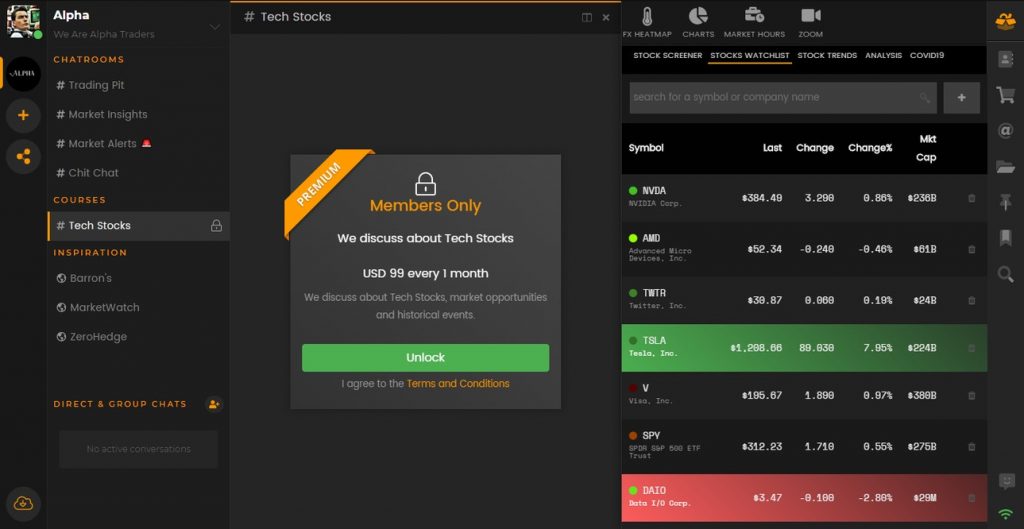This screenshot has width=1024, height=529.
Task: Sort watchlist by Mkt Cap column header
Action: [926, 148]
